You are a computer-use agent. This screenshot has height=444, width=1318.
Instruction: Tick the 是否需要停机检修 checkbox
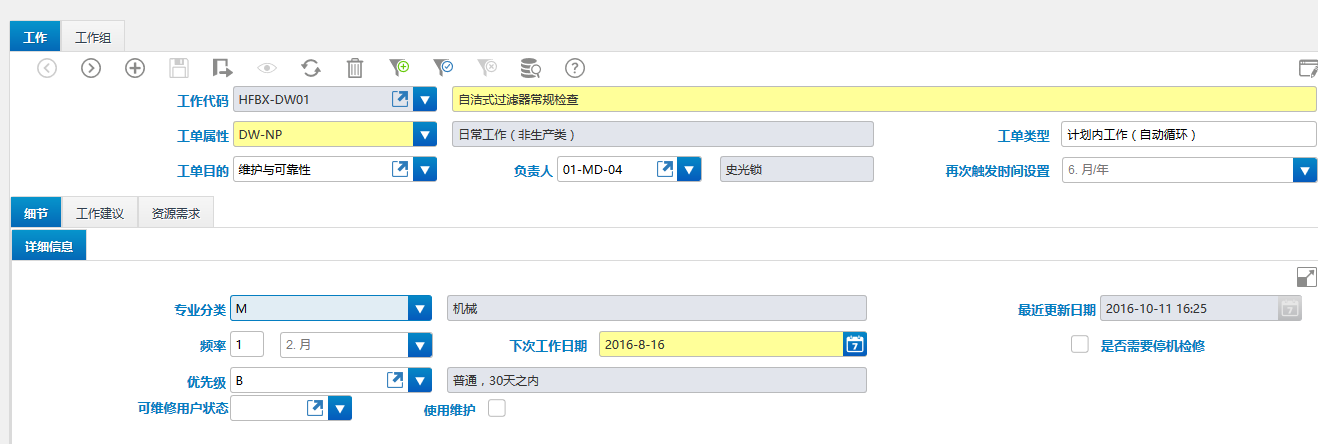pyautogui.click(x=1079, y=344)
